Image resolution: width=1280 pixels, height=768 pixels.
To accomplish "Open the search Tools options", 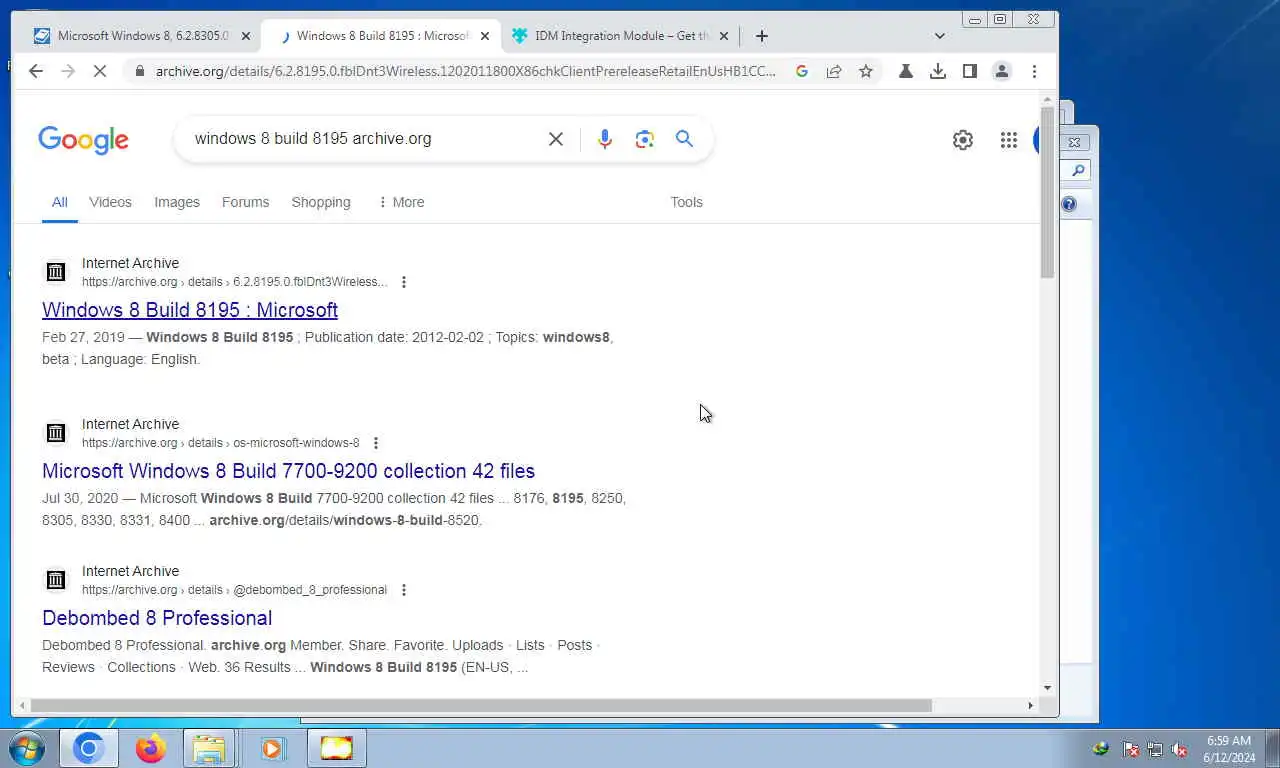I will point(686,202).
